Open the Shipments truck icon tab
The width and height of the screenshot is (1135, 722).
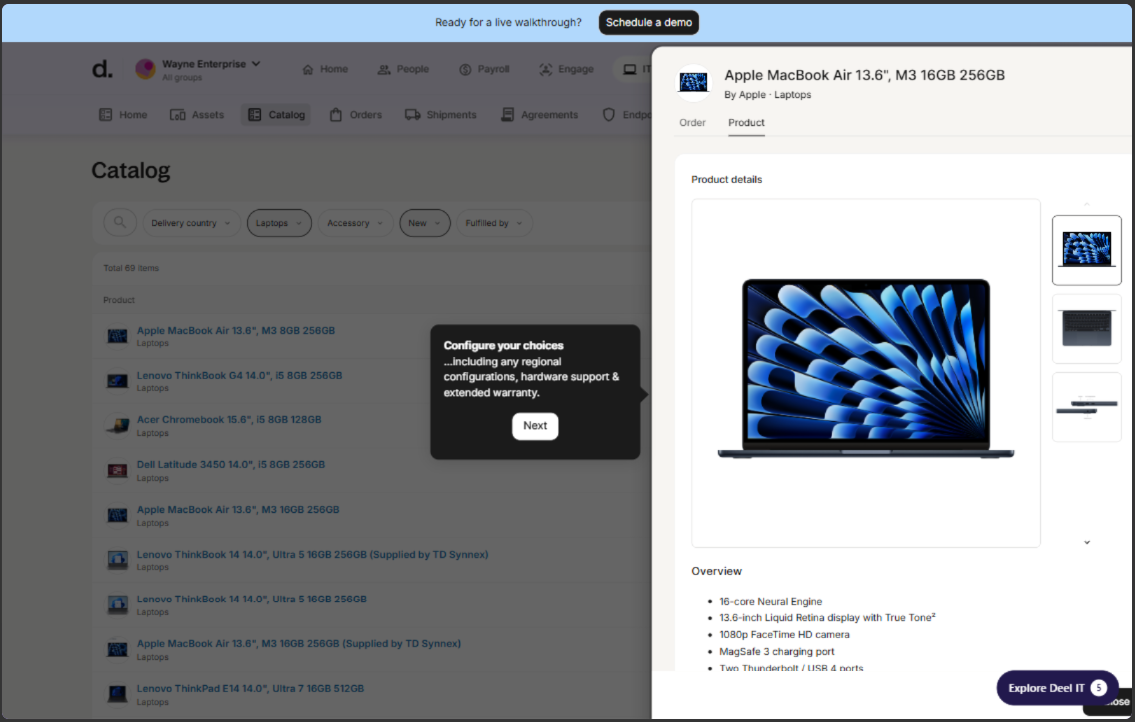pyautogui.click(x=412, y=115)
